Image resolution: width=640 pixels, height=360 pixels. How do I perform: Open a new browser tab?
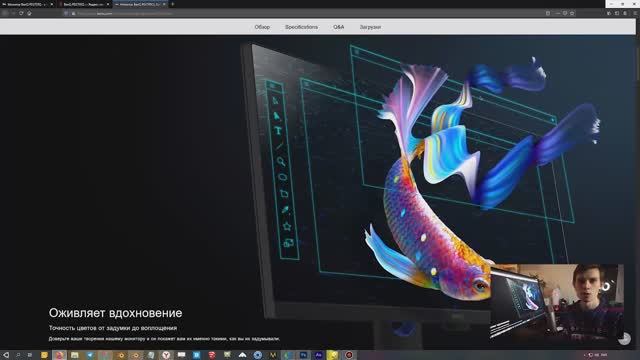(x=172, y=4)
